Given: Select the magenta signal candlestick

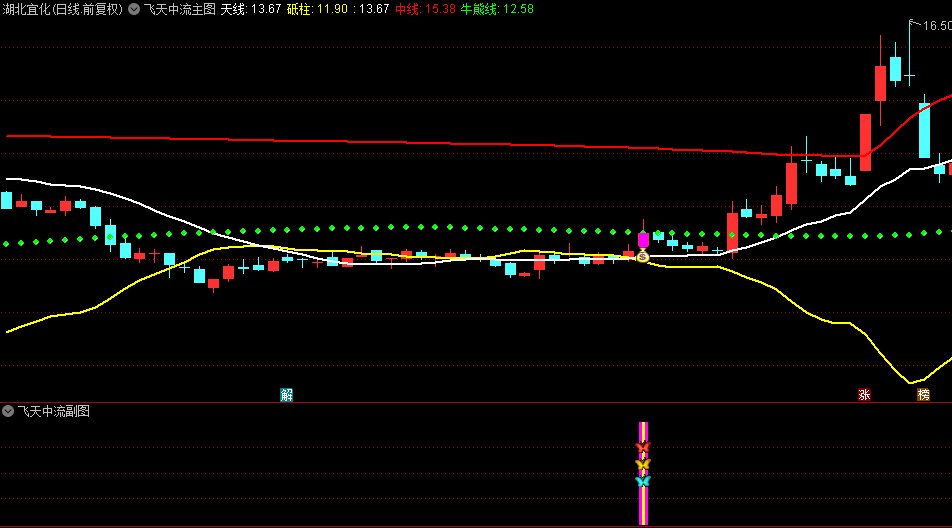Looking at the screenshot, I should 644,238.
